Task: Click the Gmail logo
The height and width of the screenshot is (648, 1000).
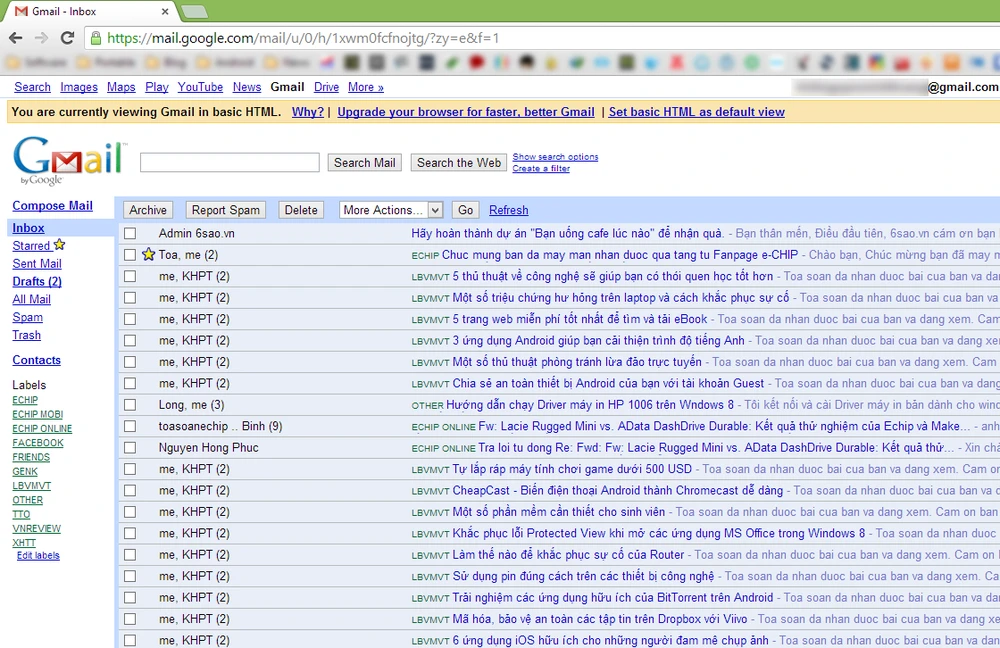Action: (66, 160)
